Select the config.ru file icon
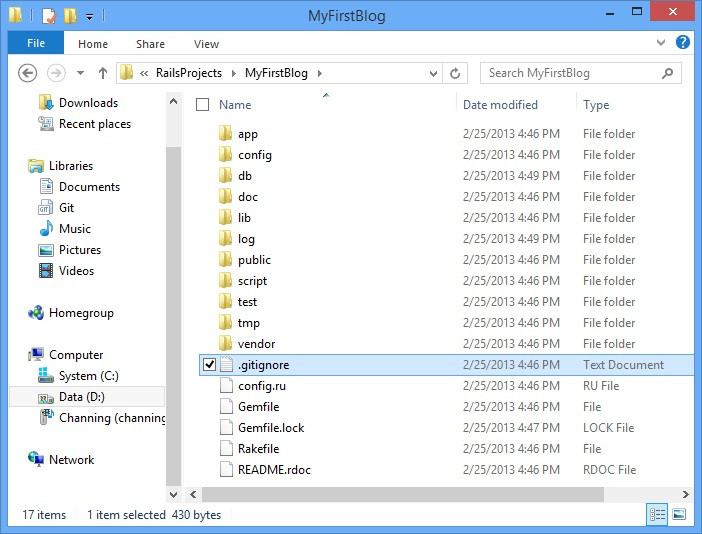This screenshot has width=702, height=534. coord(226,385)
